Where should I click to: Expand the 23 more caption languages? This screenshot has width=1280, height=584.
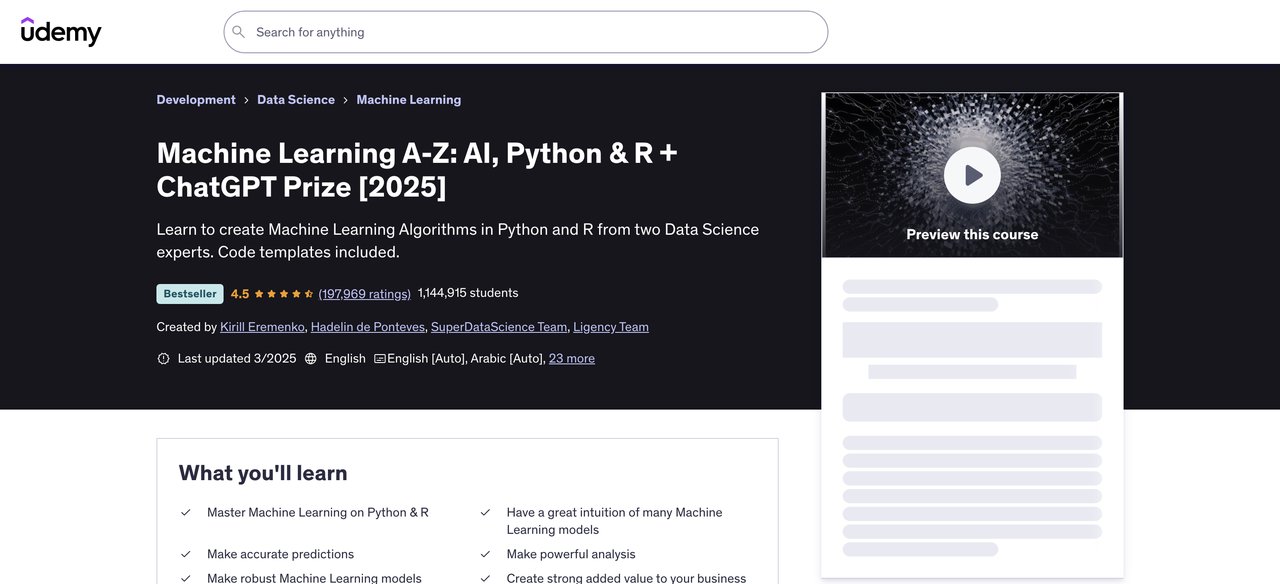point(572,358)
